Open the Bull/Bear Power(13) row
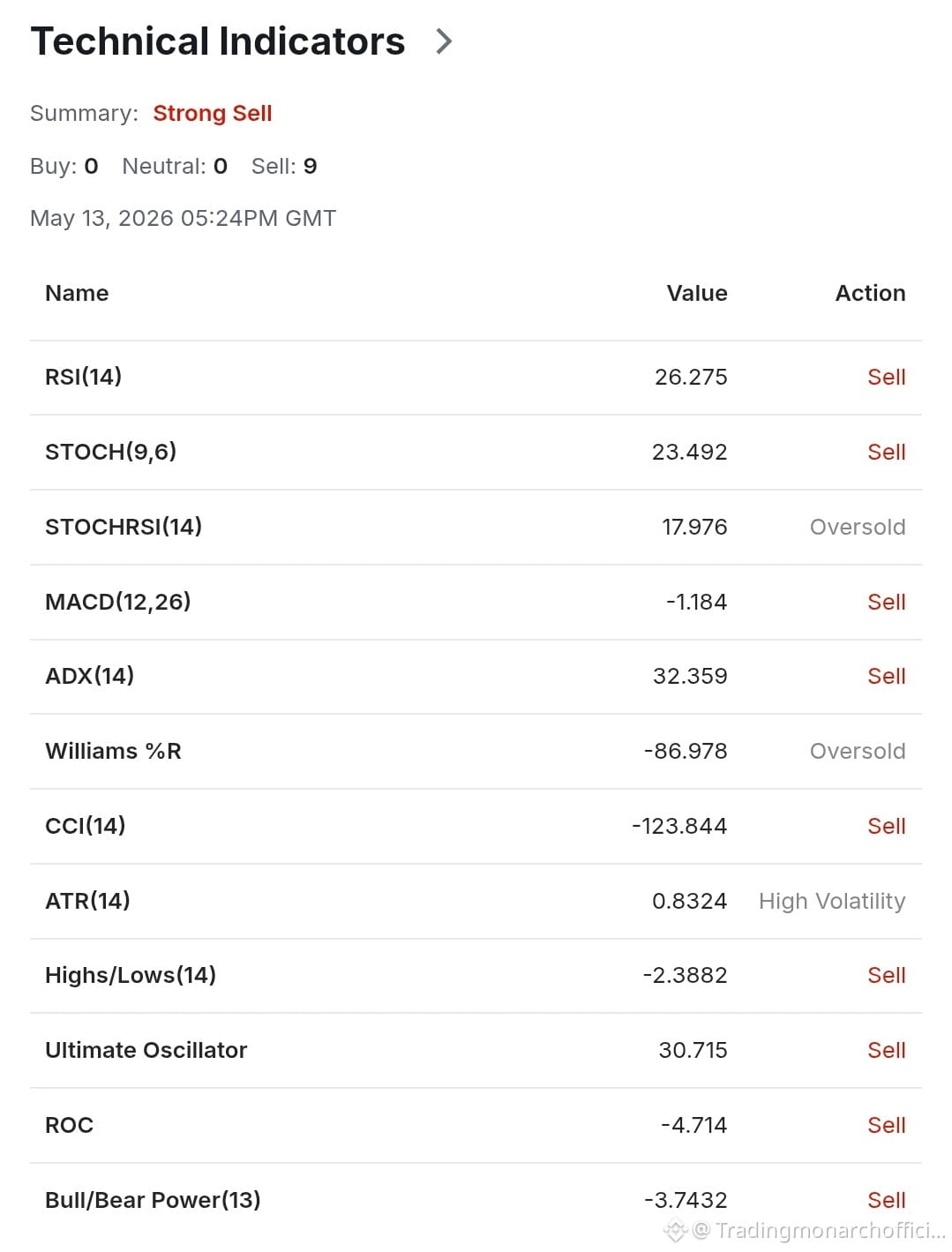The height and width of the screenshot is (1252, 952). pos(476,1200)
